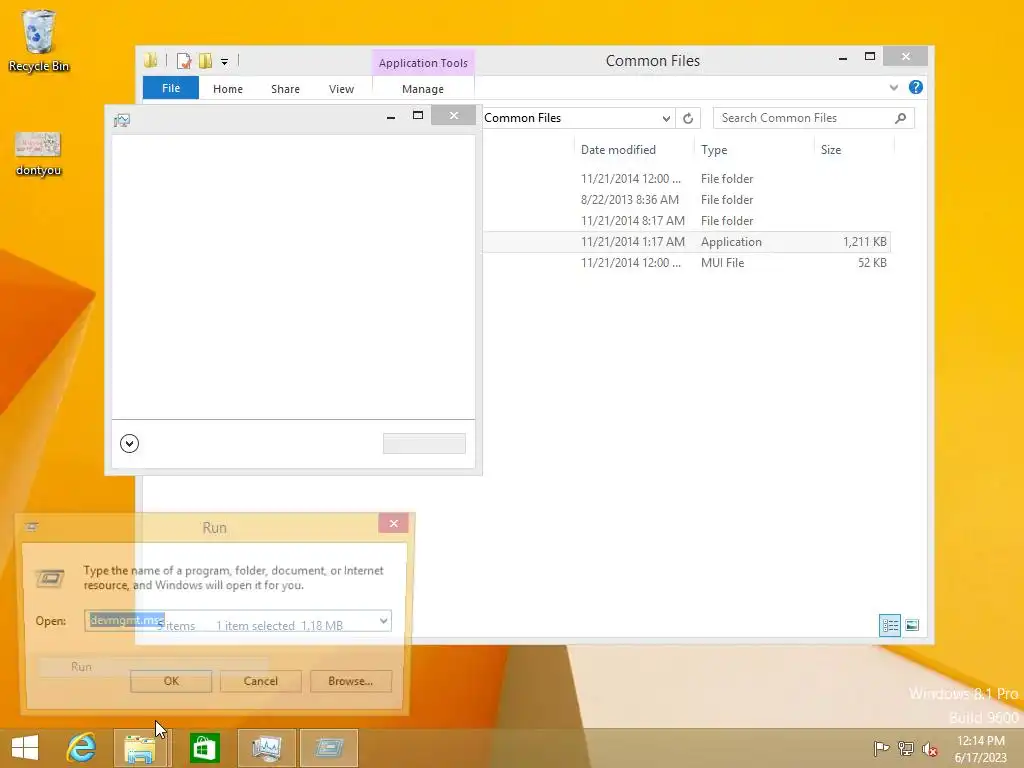The height and width of the screenshot is (768, 1024).
Task: Switch to the Task Manager taskbar item
Action: pos(266,748)
